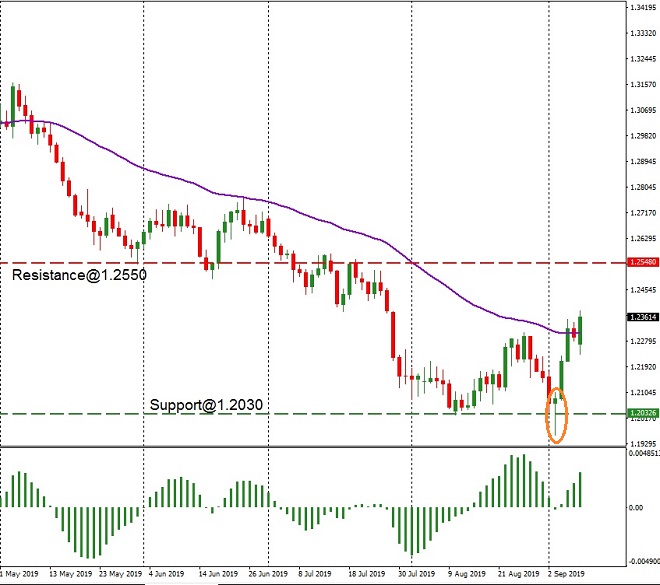Click the 1.22795 price axis label
The image size is (660, 585).
643,341
